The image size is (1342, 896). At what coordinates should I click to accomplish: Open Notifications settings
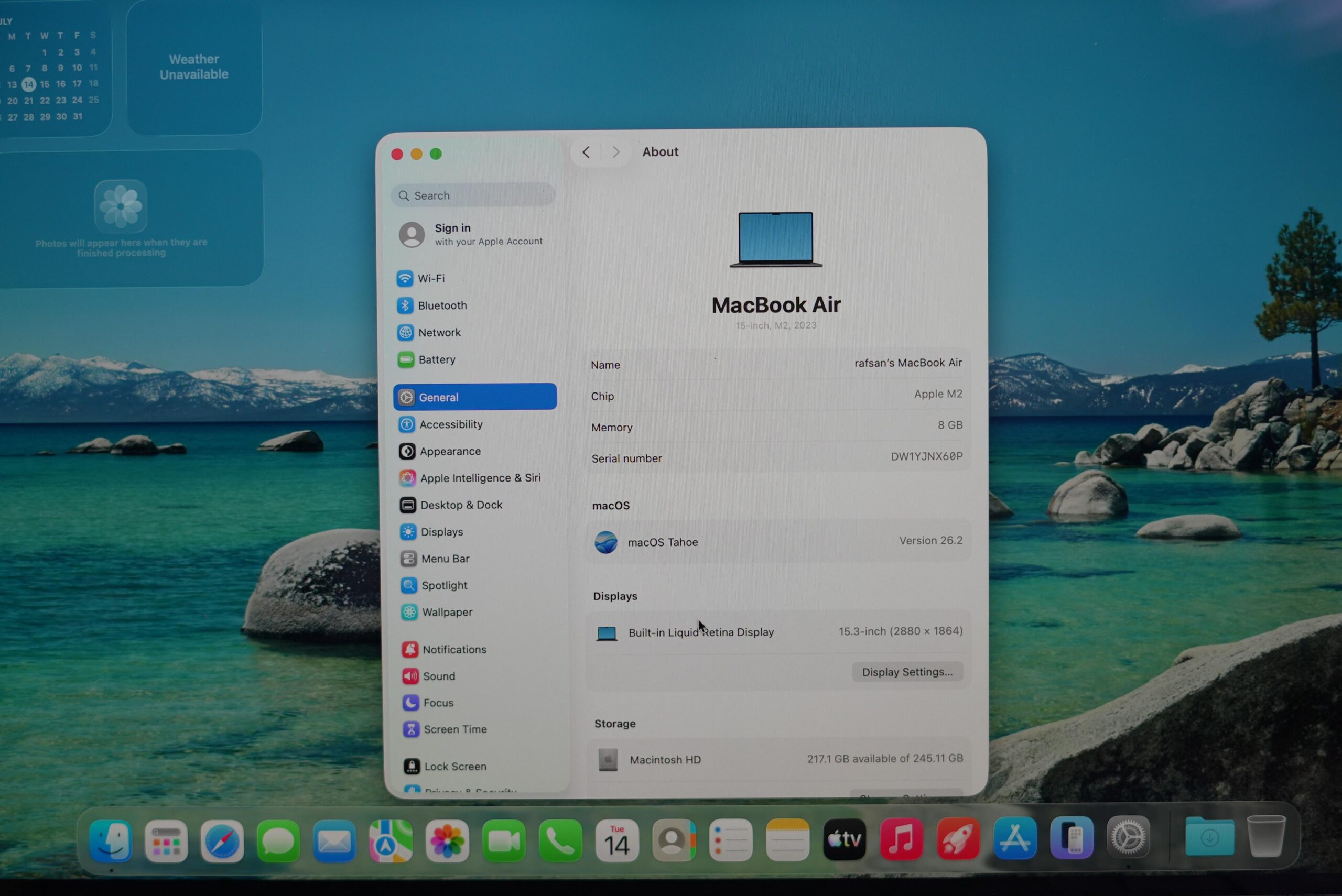(x=479, y=649)
